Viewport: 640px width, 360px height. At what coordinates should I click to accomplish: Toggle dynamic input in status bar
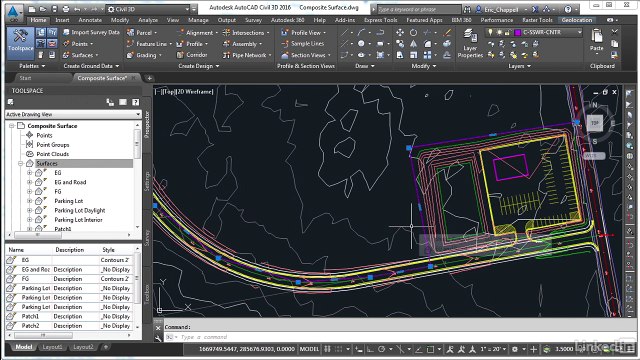click(359, 349)
